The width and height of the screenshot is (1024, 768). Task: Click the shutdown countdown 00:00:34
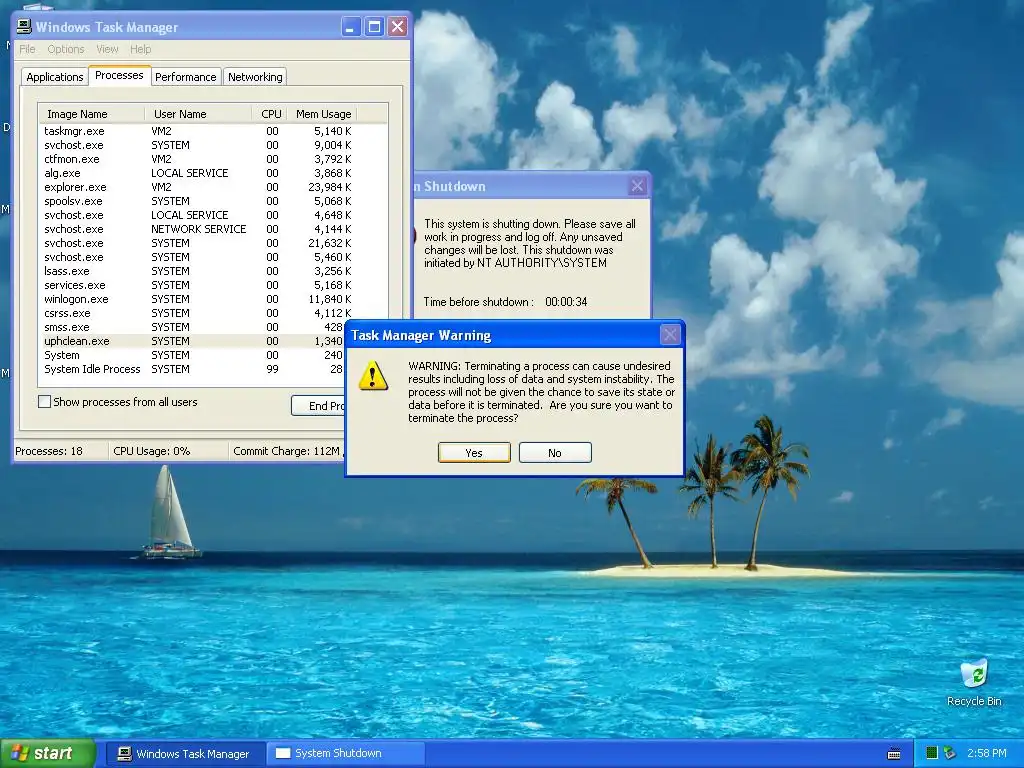coord(566,302)
